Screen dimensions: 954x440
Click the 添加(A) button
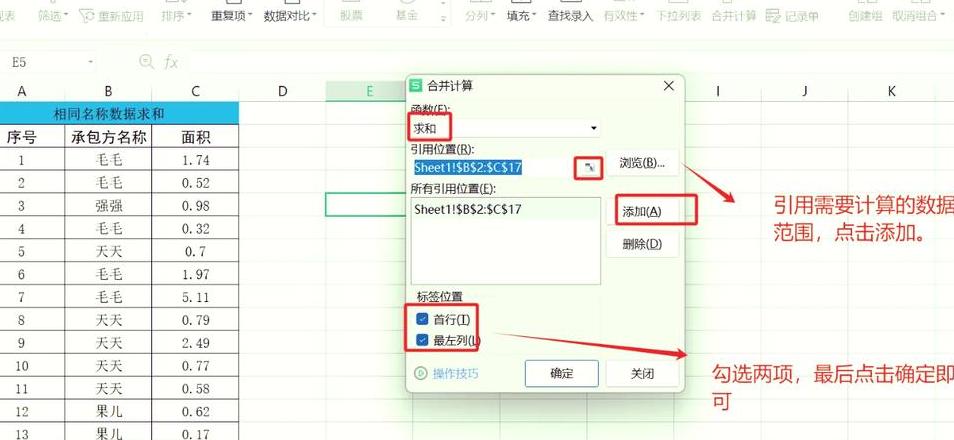[x=642, y=211]
